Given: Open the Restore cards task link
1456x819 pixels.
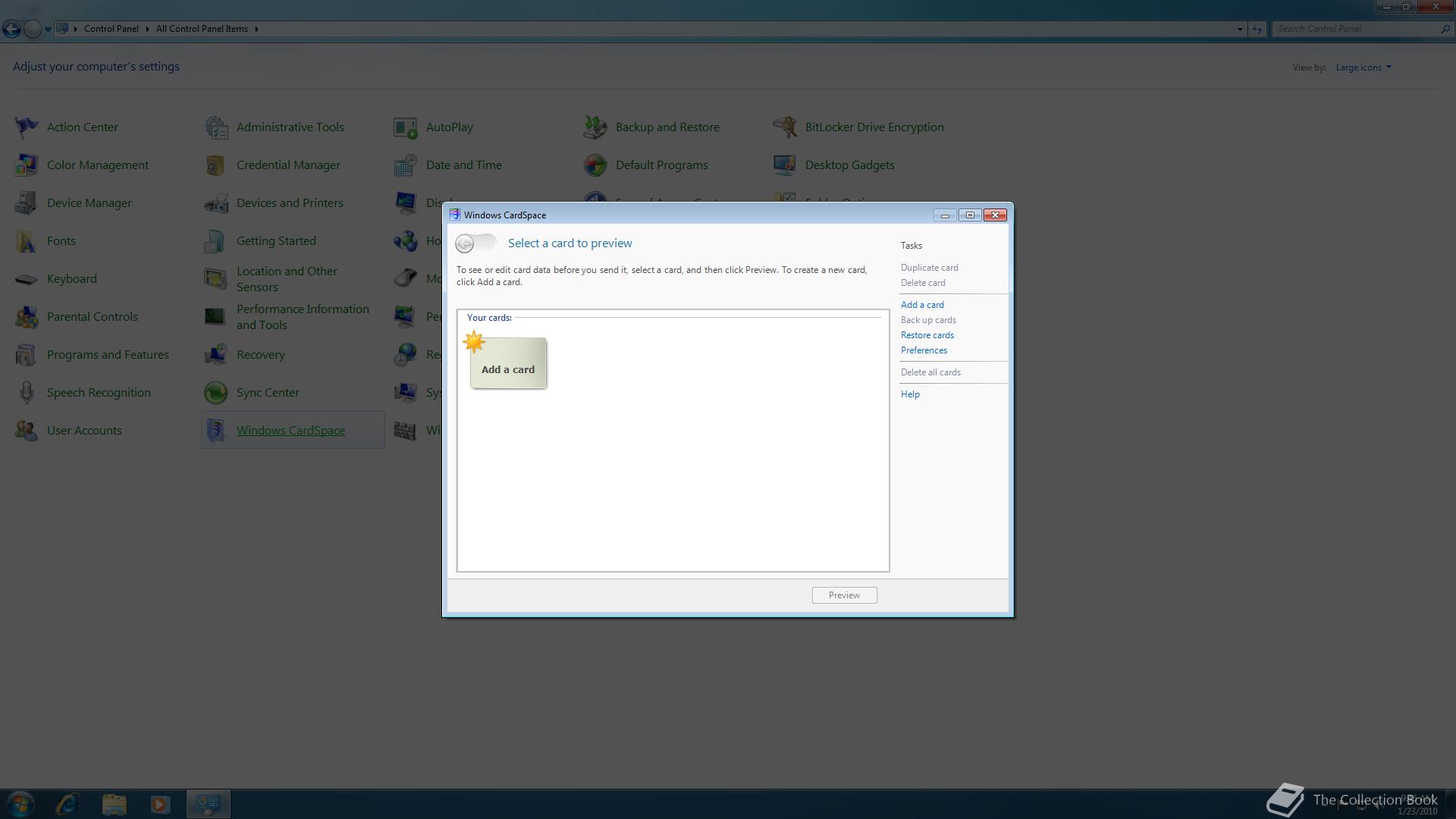Looking at the screenshot, I should point(927,335).
